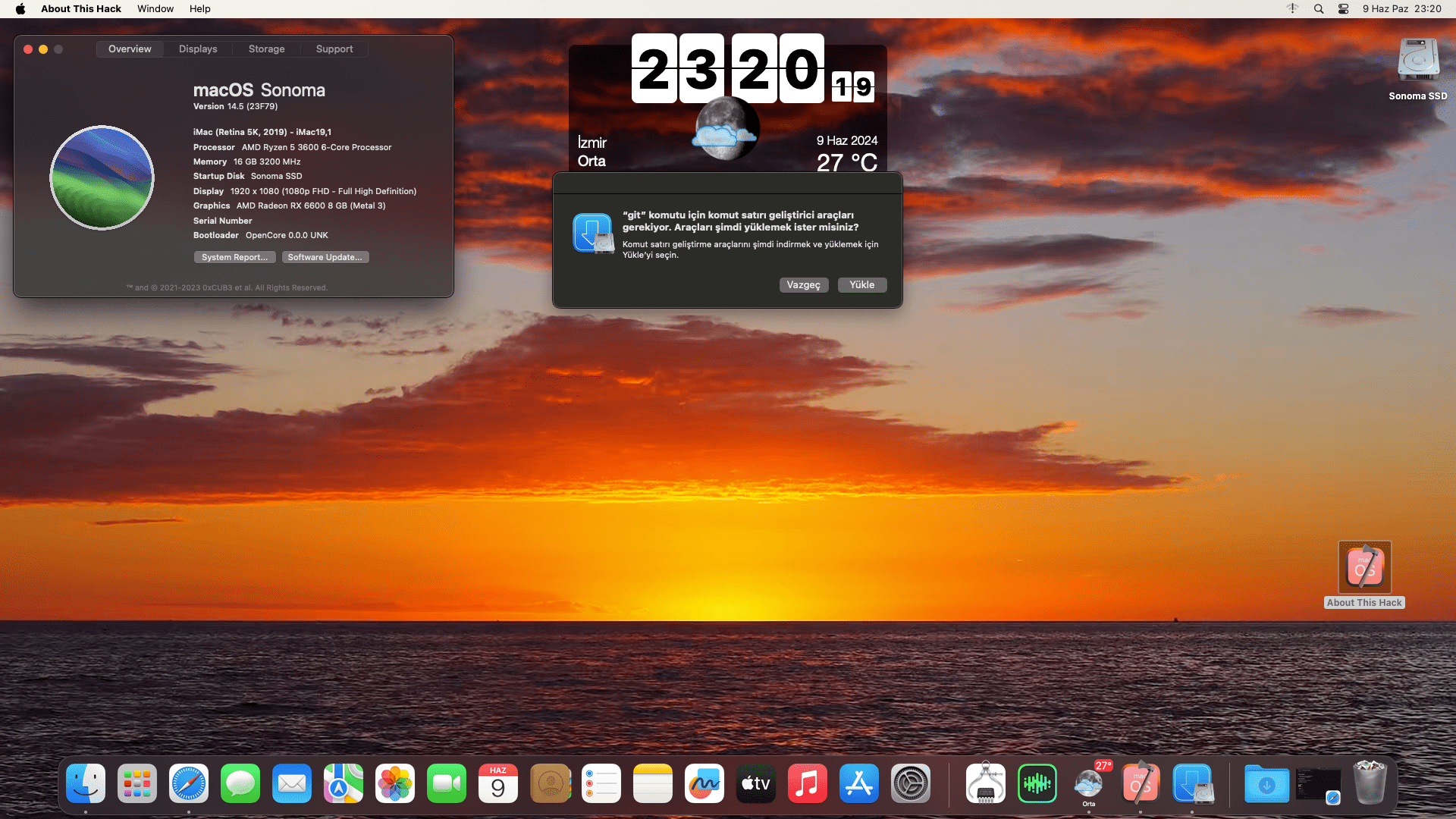Open Mail app in dock
The image size is (1456, 819).
click(292, 783)
